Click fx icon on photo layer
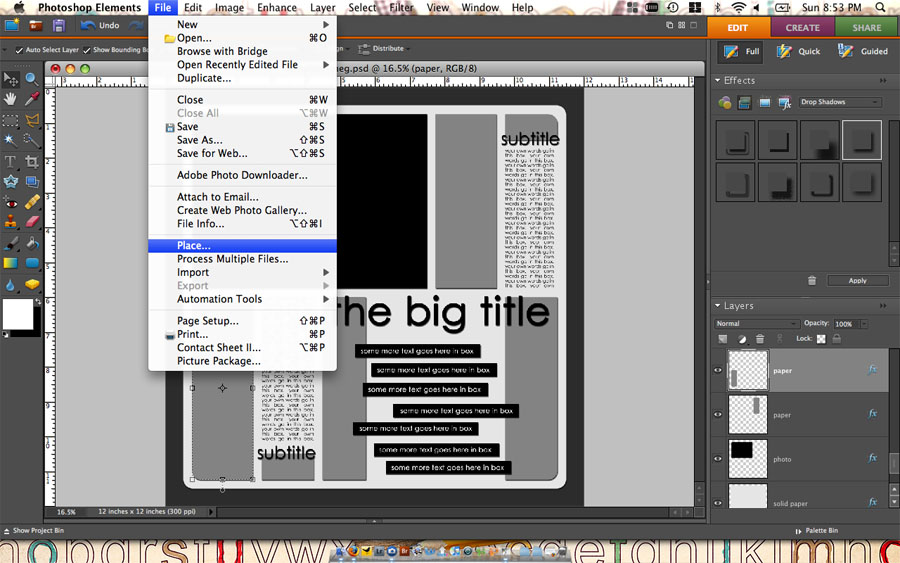The height and width of the screenshot is (563, 900). [872, 457]
